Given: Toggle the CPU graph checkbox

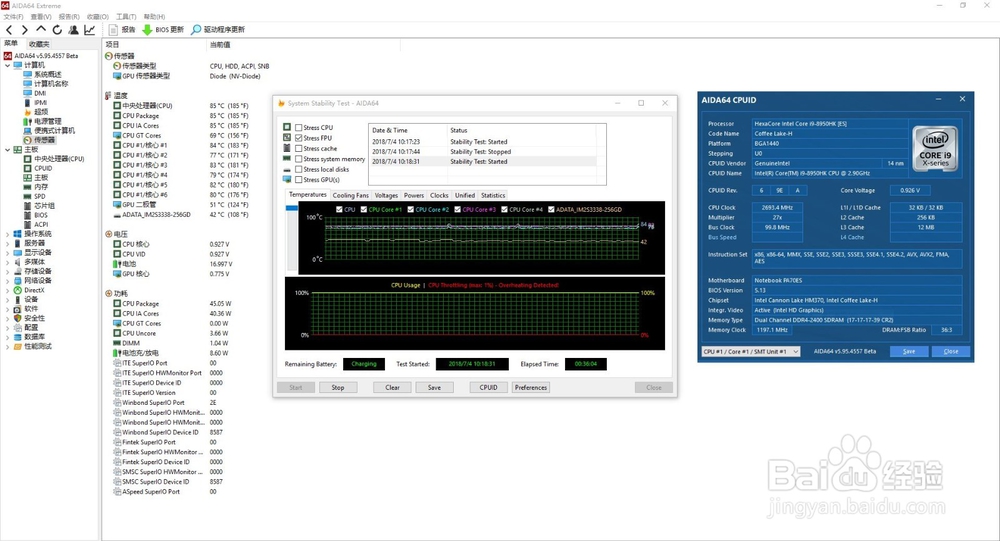Looking at the screenshot, I should (339, 209).
